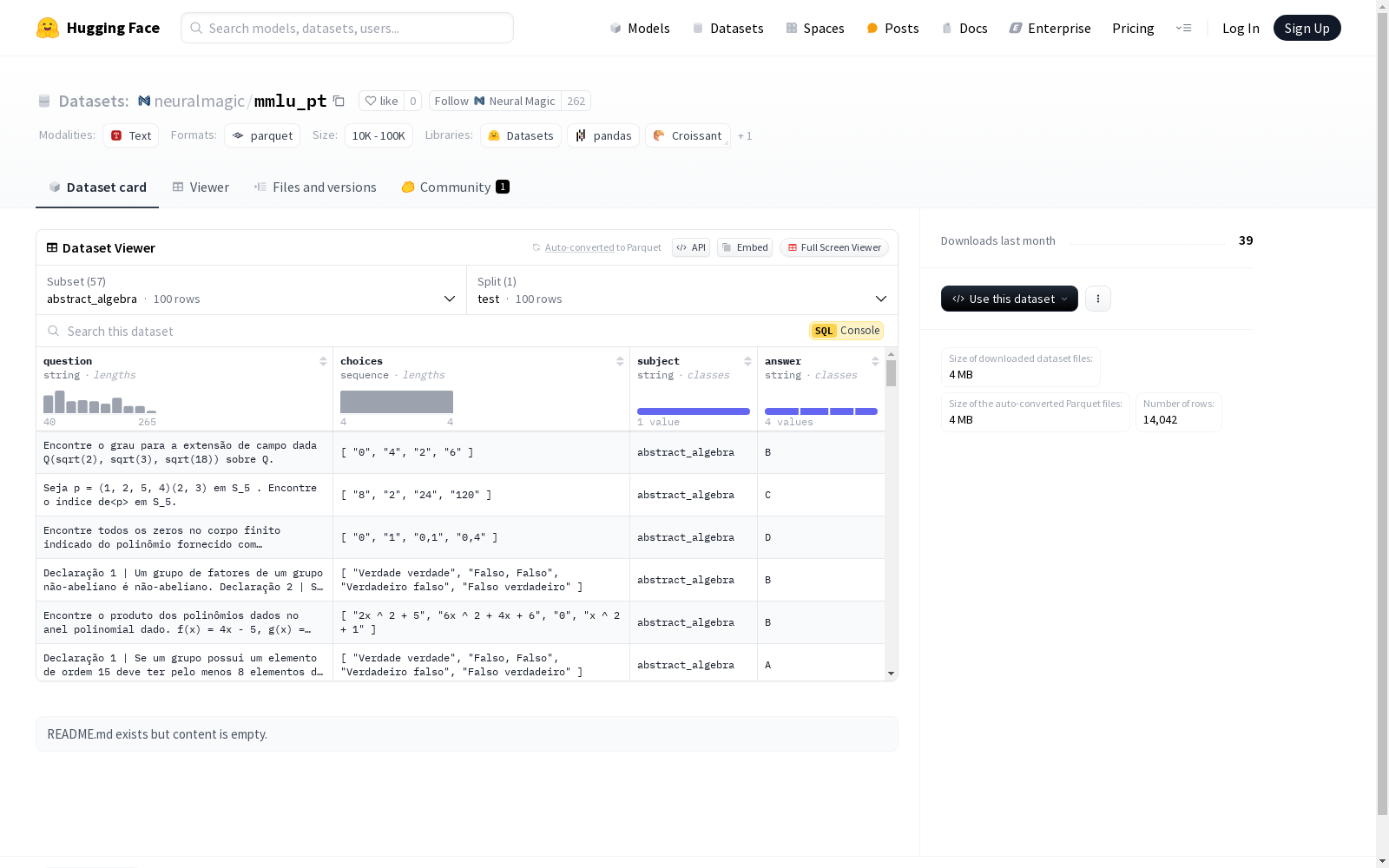Select the Croissant library tag
1389x868 pixels.
688,135
